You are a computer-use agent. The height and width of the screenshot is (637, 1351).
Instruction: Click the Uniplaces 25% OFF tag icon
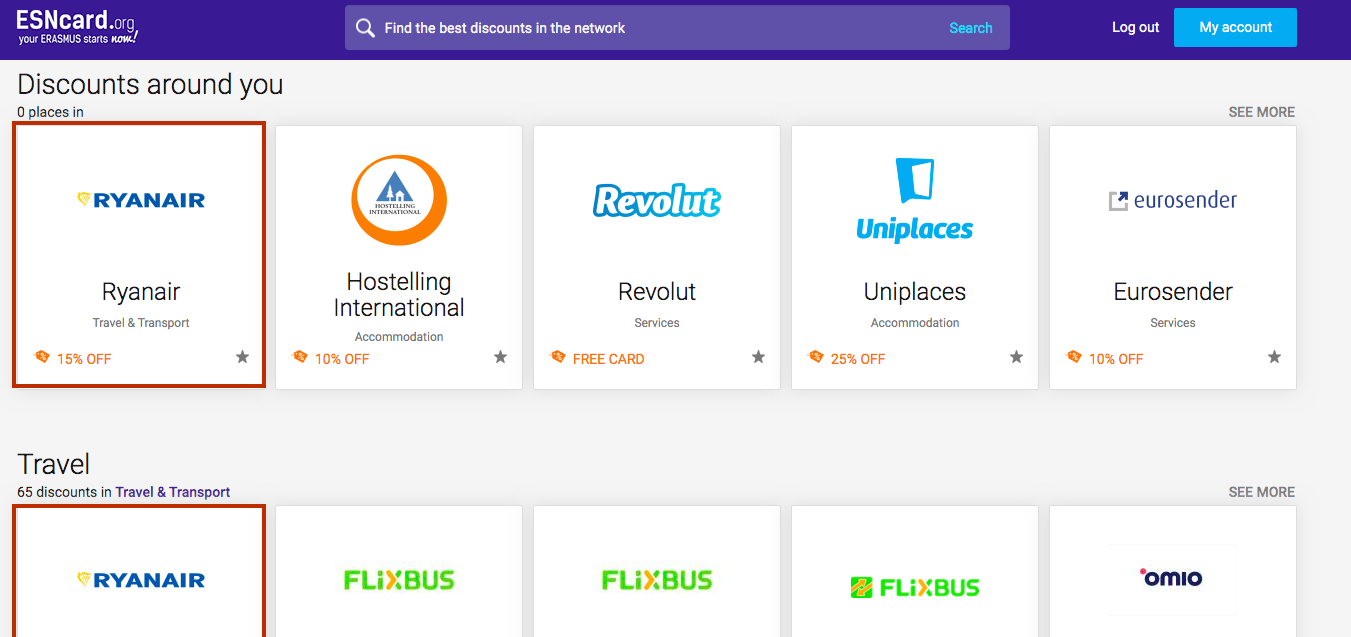[816, 356]
